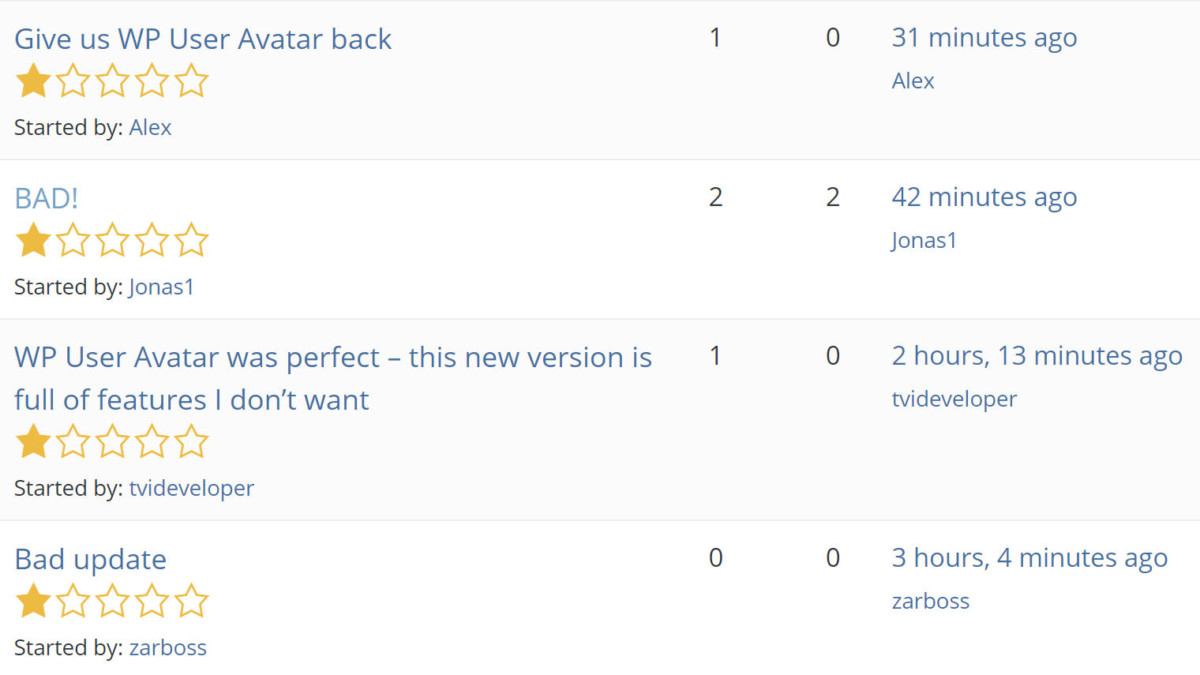
Task: Click the first star on 'Give us WP User Avatar back' rating
Action: 33,81
